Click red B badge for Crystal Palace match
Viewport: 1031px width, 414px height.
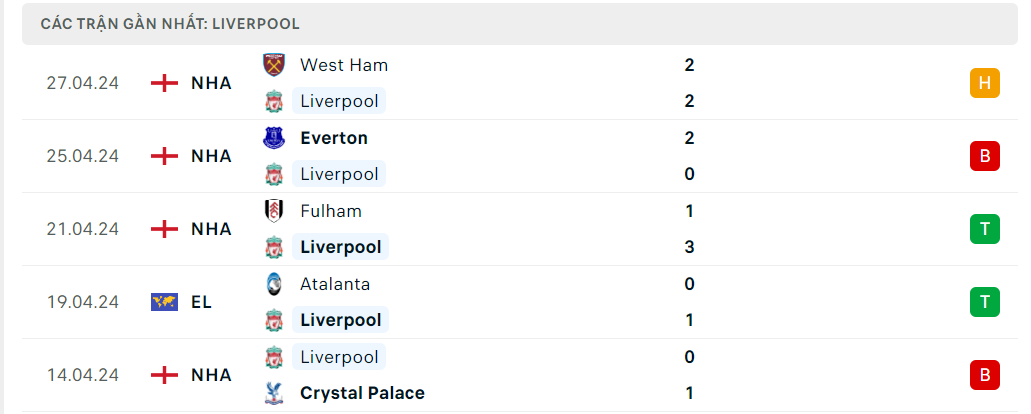tap(984, 375)
